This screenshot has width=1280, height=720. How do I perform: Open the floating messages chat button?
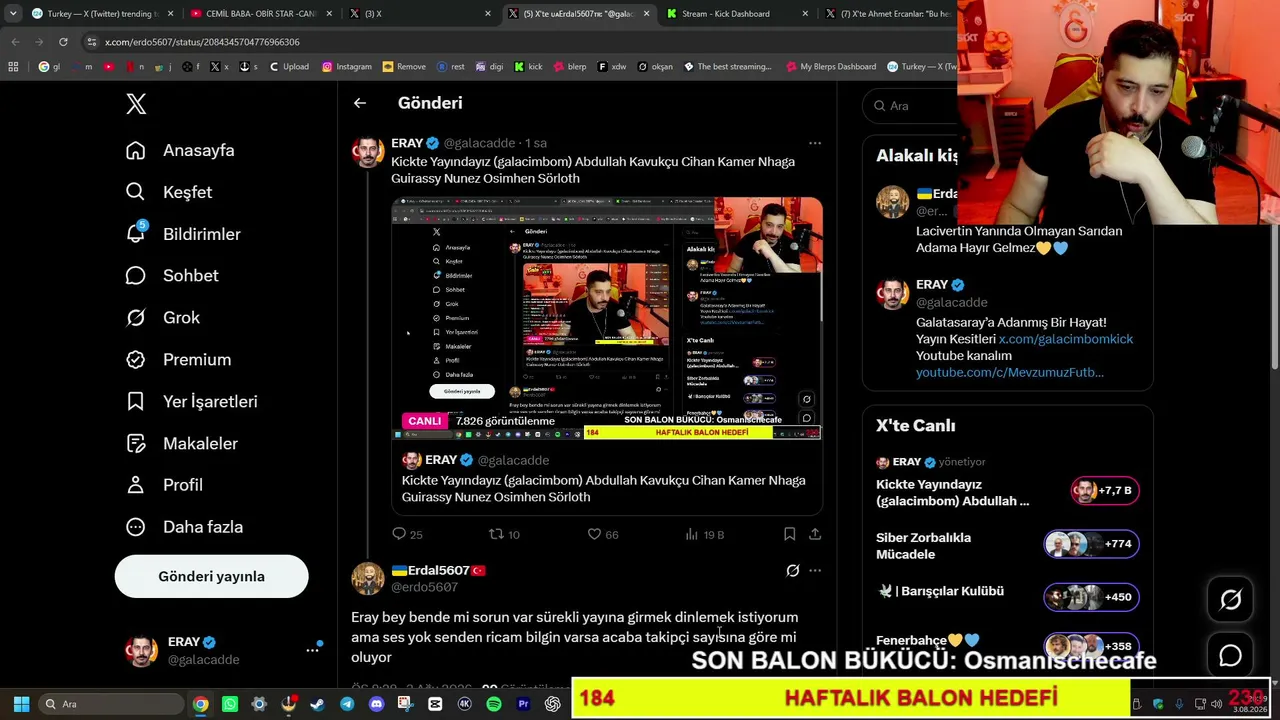point(1230,656)
